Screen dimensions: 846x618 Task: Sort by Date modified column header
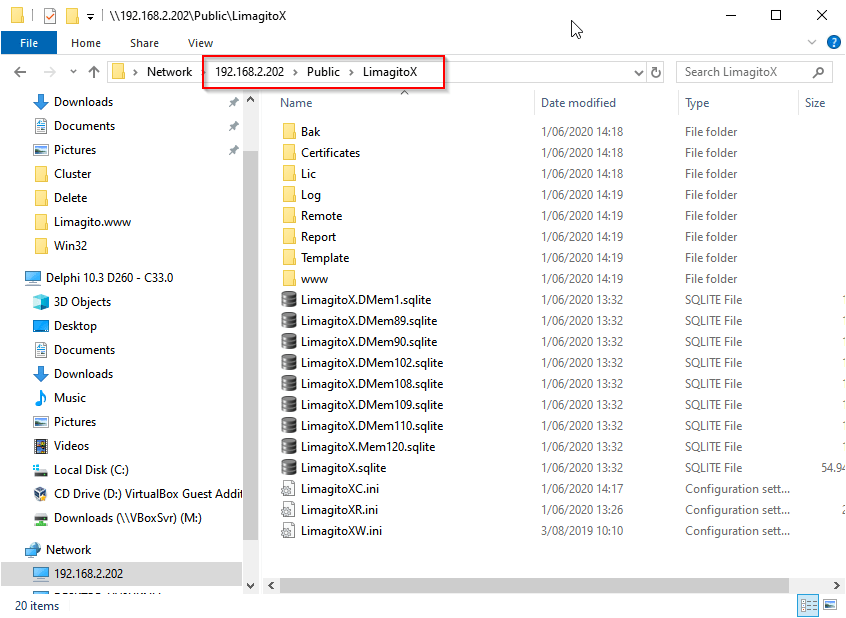pos(578,103)
